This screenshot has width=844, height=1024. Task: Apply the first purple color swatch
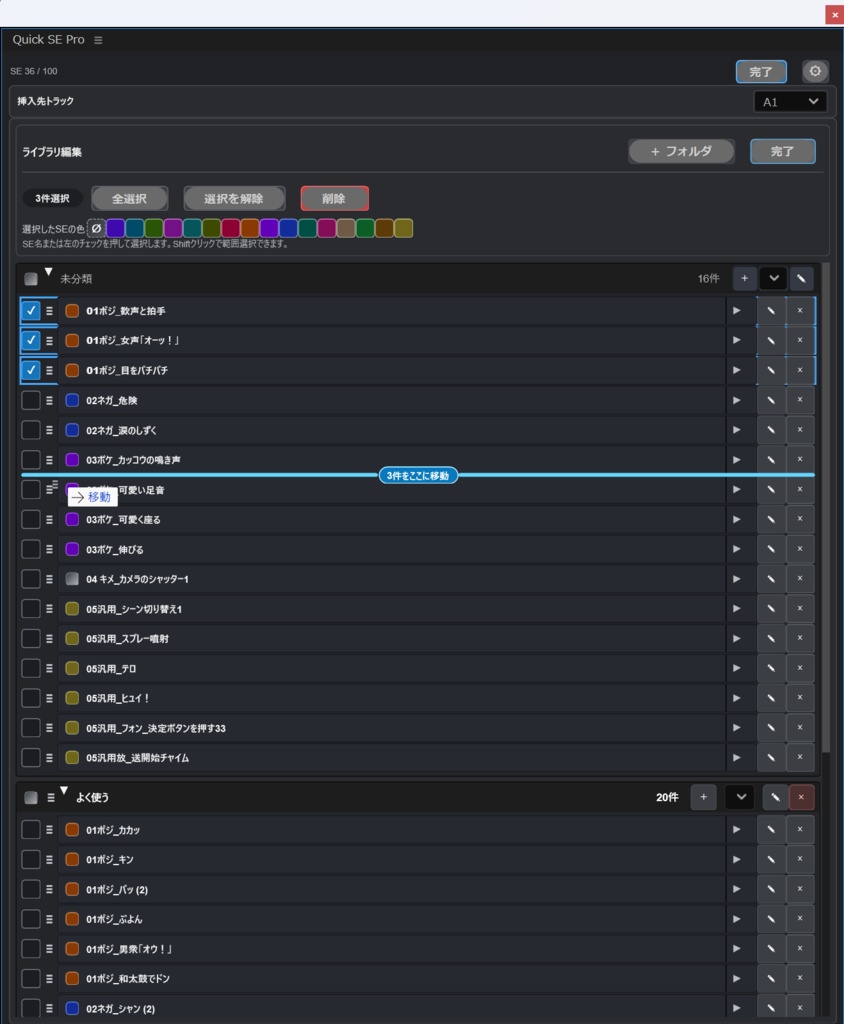(116, 229)
